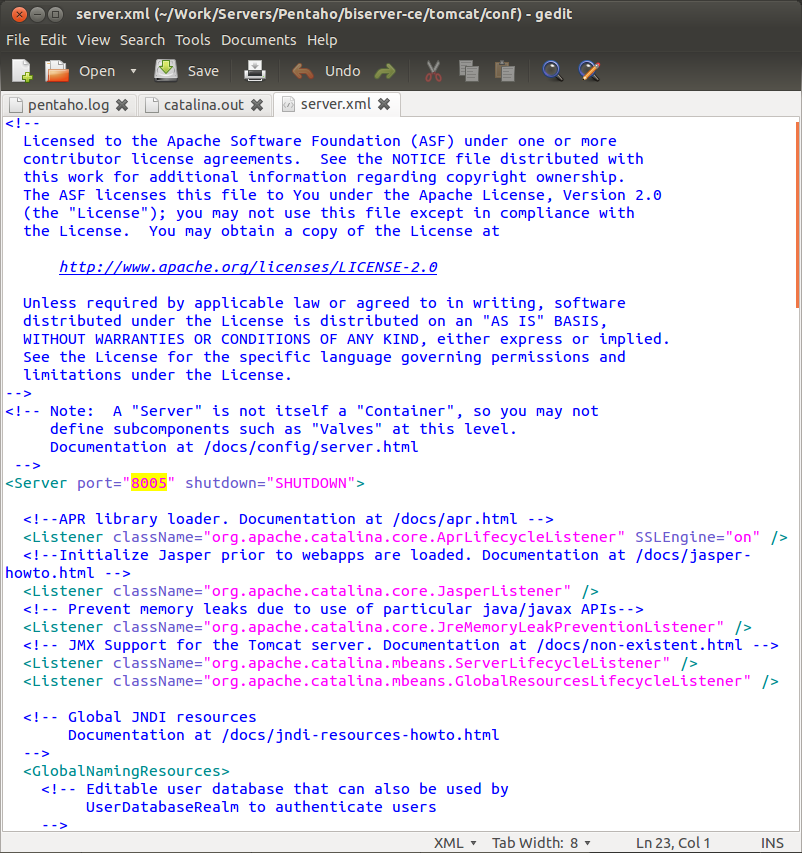Close the pentaho.log tab
This screenshot has width=802, height=853.
(x=122, y=105)
